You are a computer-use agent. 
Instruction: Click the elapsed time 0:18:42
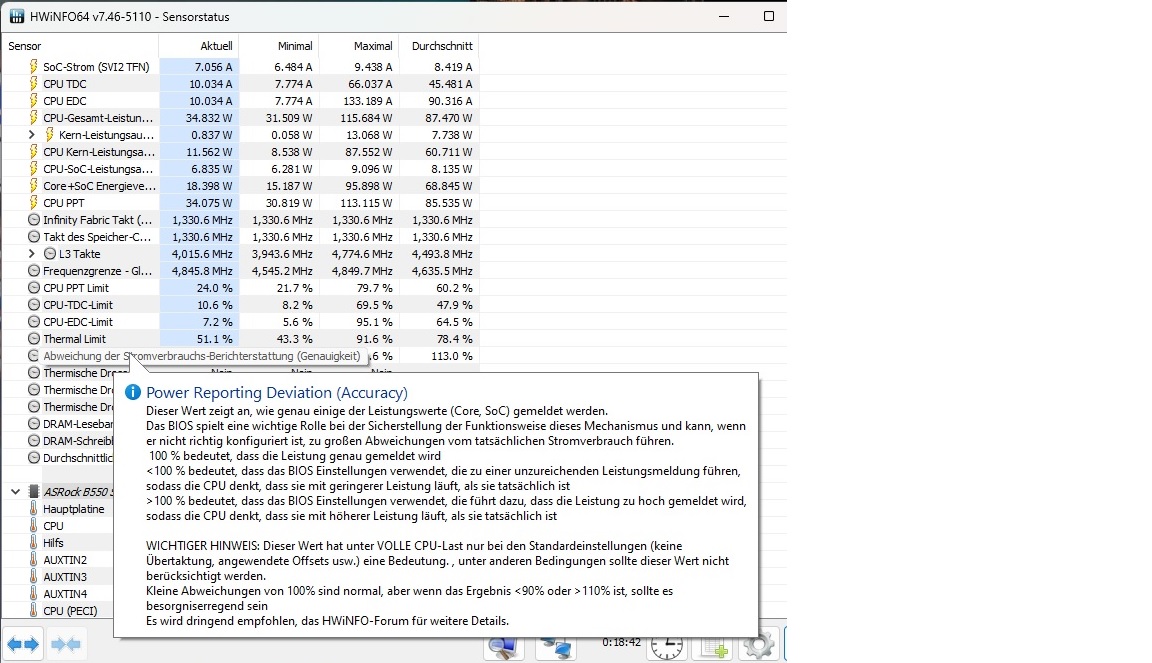(622, 642)
